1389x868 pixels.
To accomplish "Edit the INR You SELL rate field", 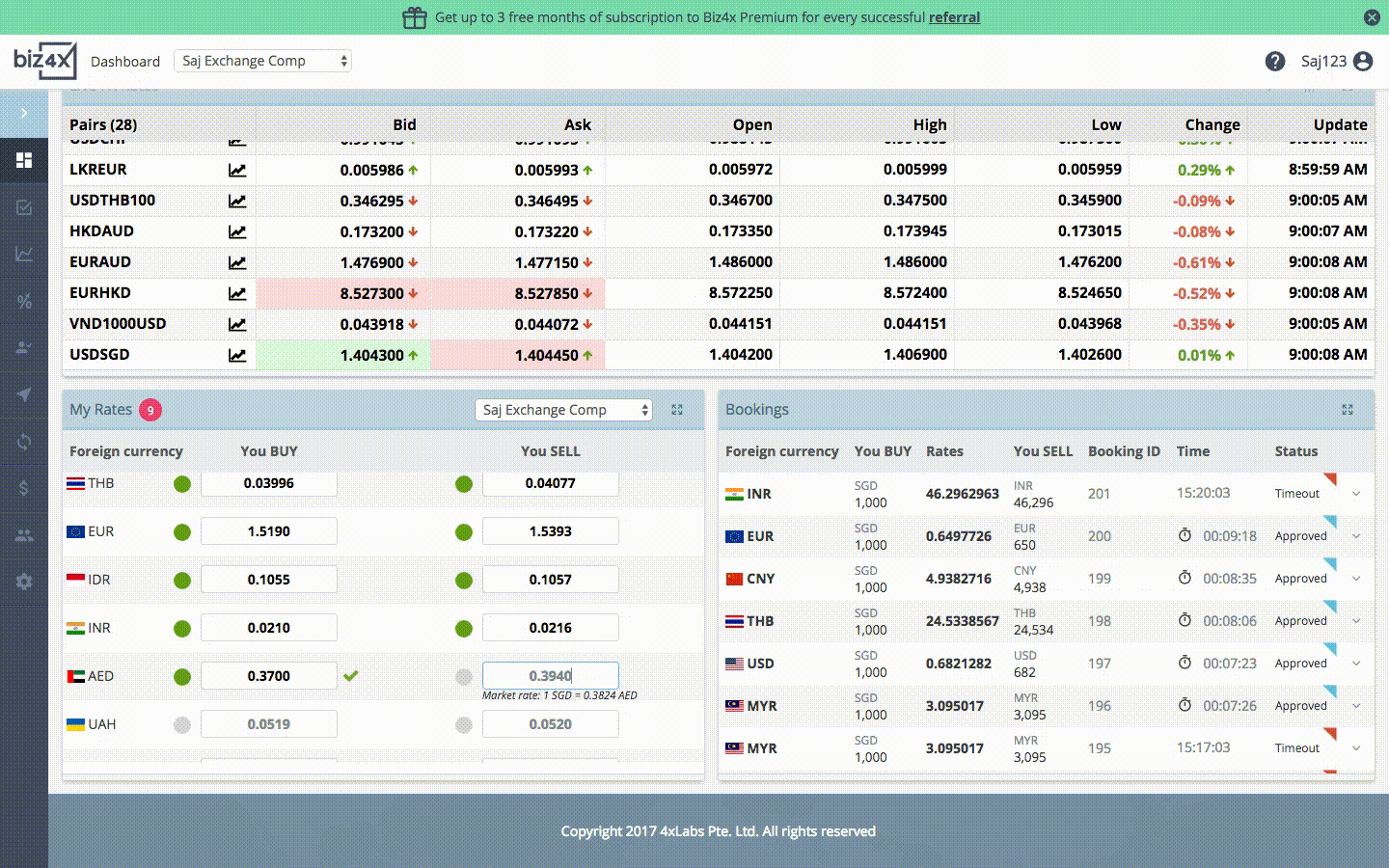I will (551, 628).
